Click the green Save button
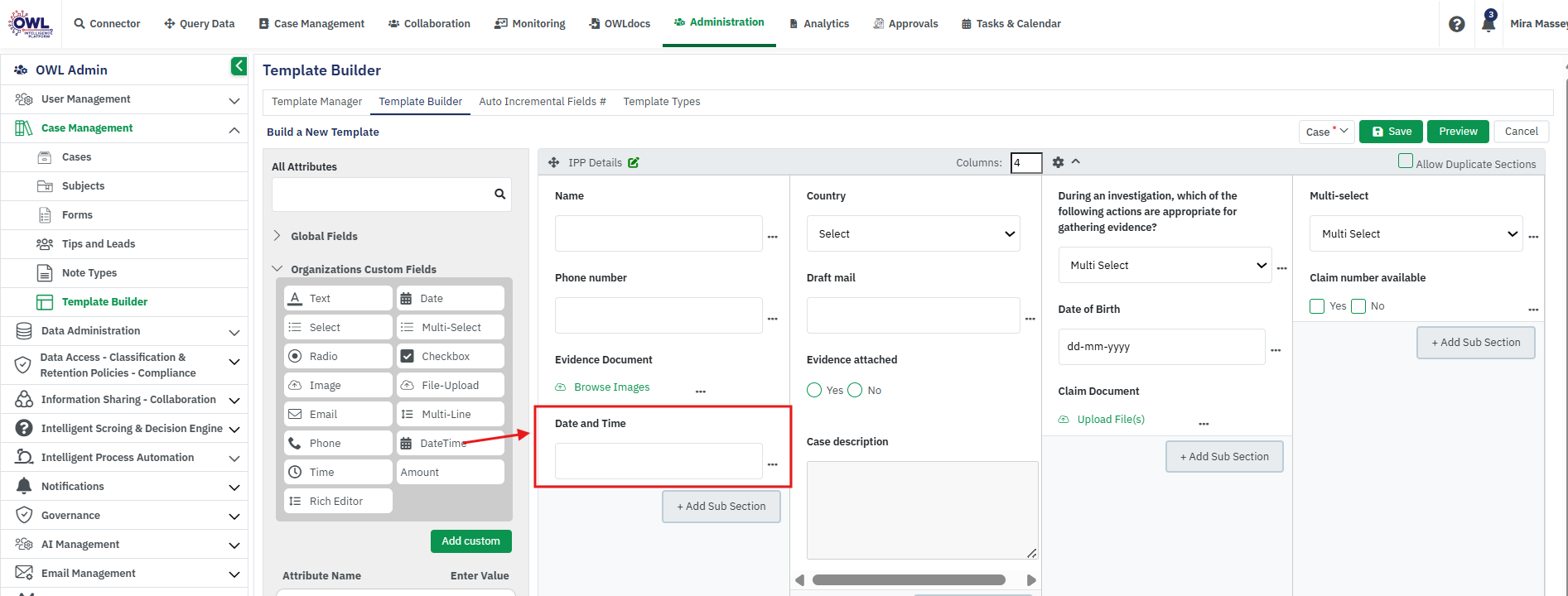This screenshot has width=1568, height=596. point(1391,131)
